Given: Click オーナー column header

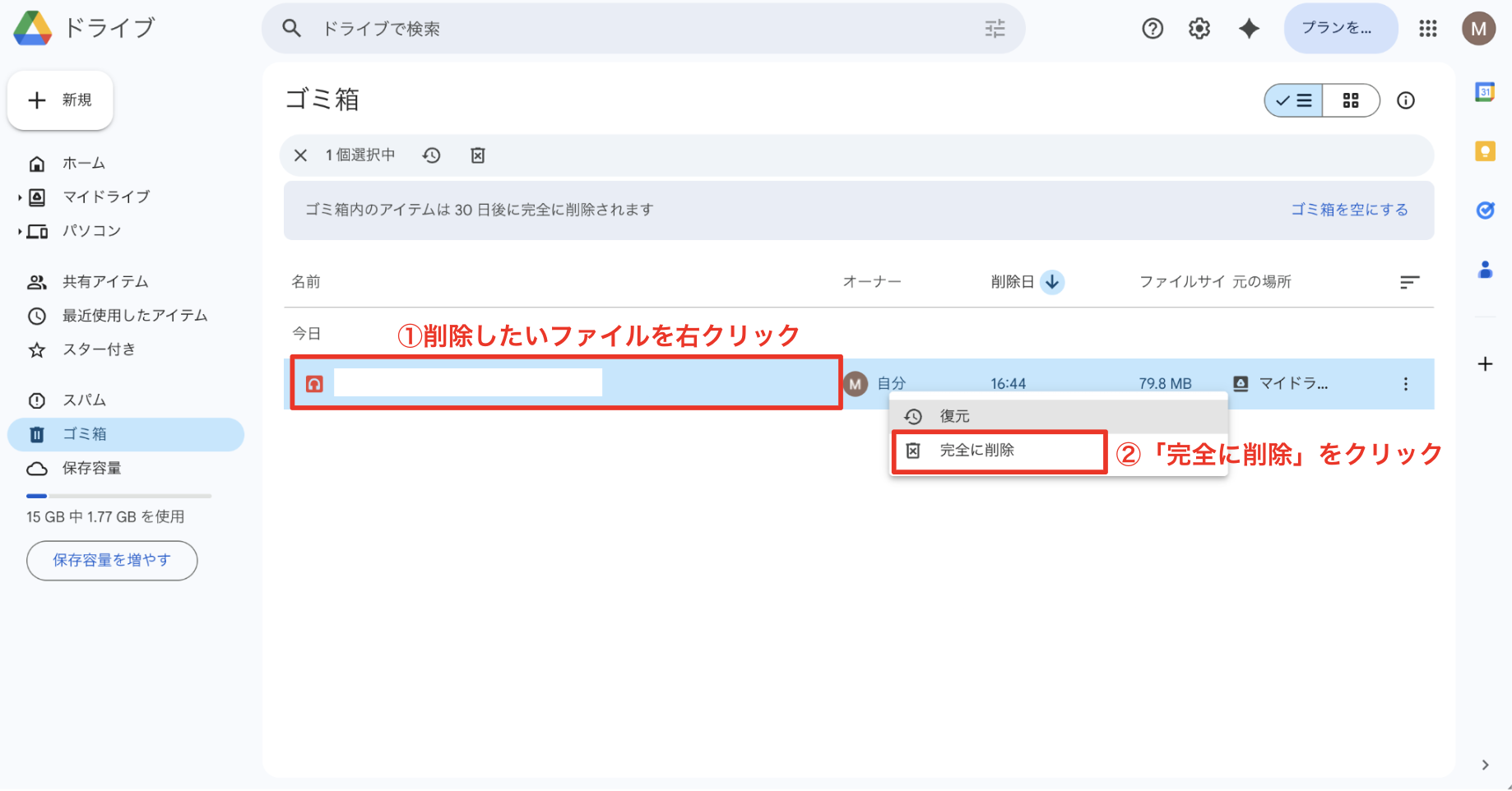Looking at the screenshot, I should (x=872, y=282).
